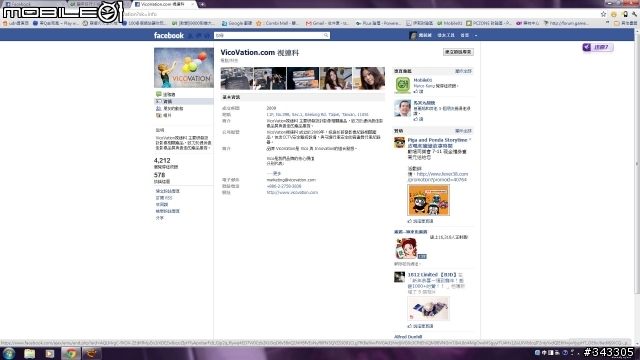Viewport: 640px width, 360px height.
Task: Open friend requests icon beside facebook logo
Action: coord(190,36)
